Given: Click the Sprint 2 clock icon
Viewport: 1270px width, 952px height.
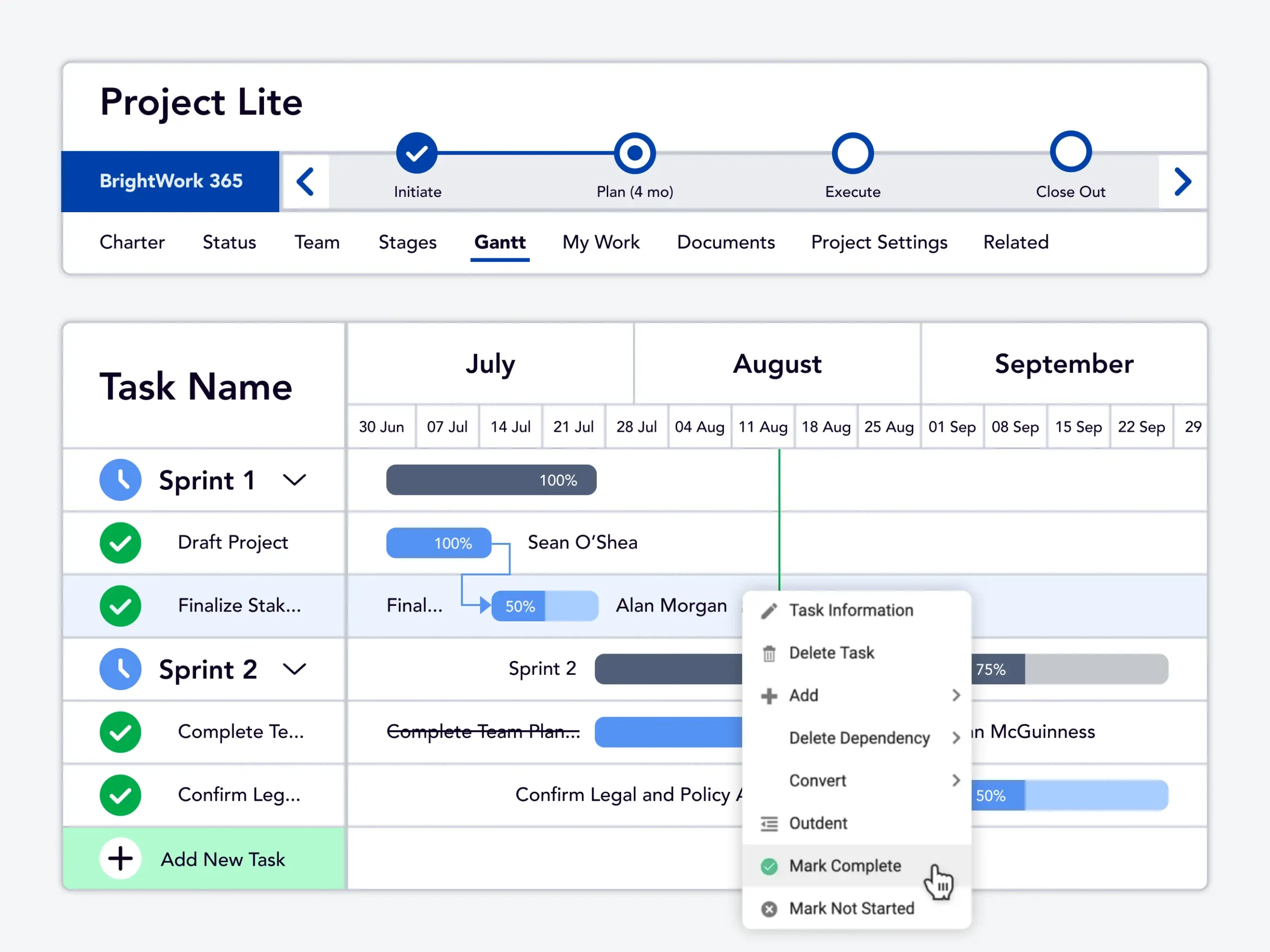Looking at the screenshot, I should pos(121,669).
